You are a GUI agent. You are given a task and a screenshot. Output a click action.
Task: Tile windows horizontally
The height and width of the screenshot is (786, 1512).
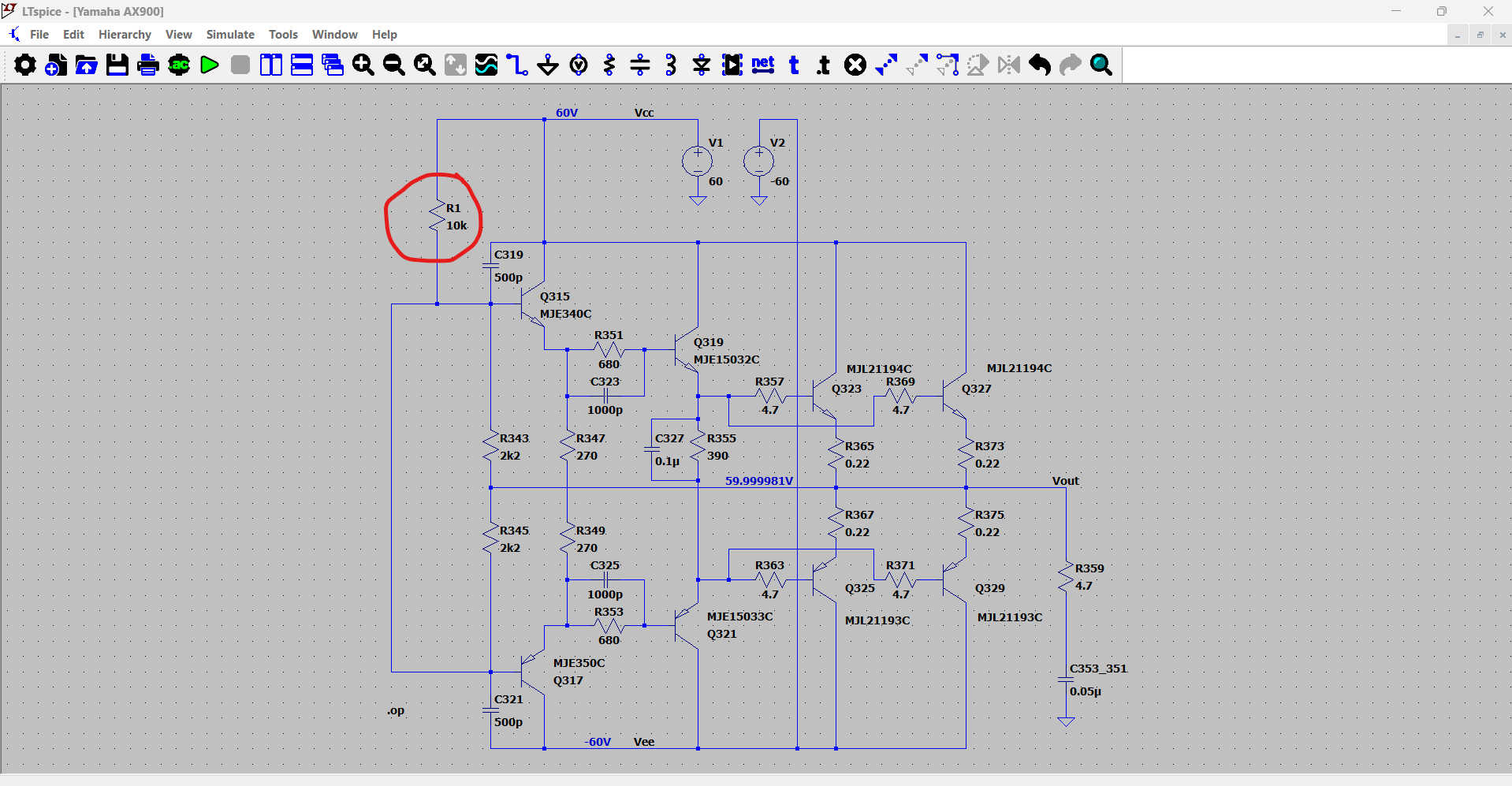(302, 65)
